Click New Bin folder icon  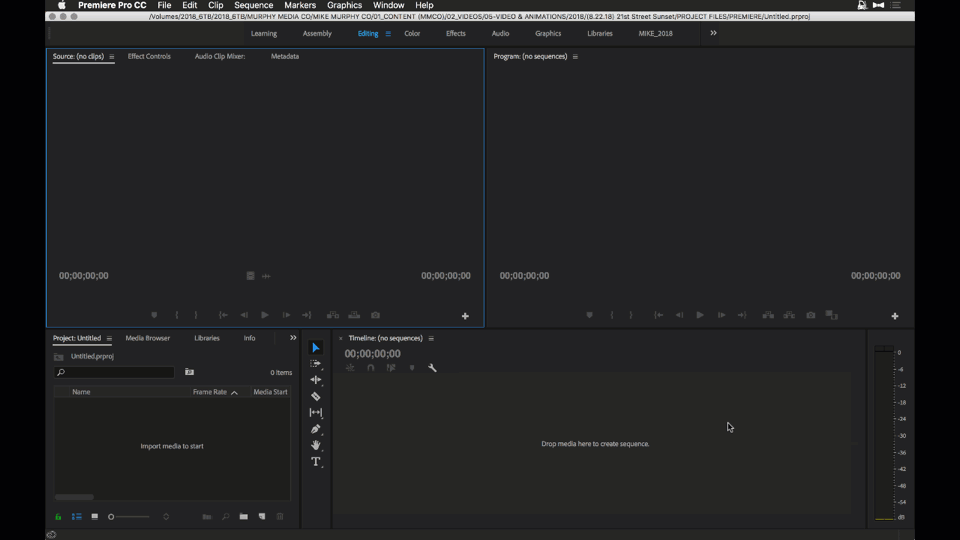point(244,517)
